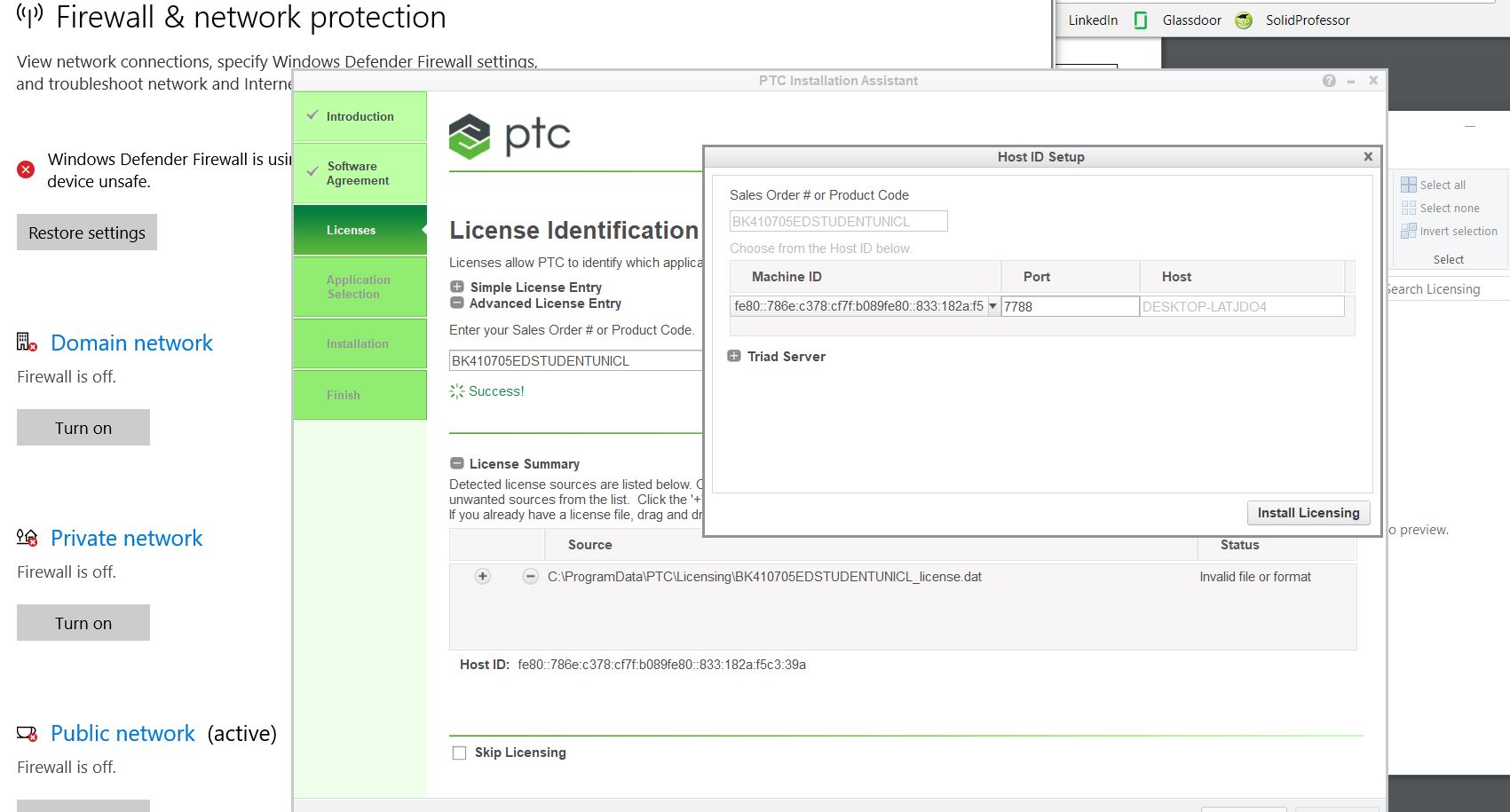Click the 'Invalid file or format' status
Screen dimensions: 1510x812
tap(1255, 577)
